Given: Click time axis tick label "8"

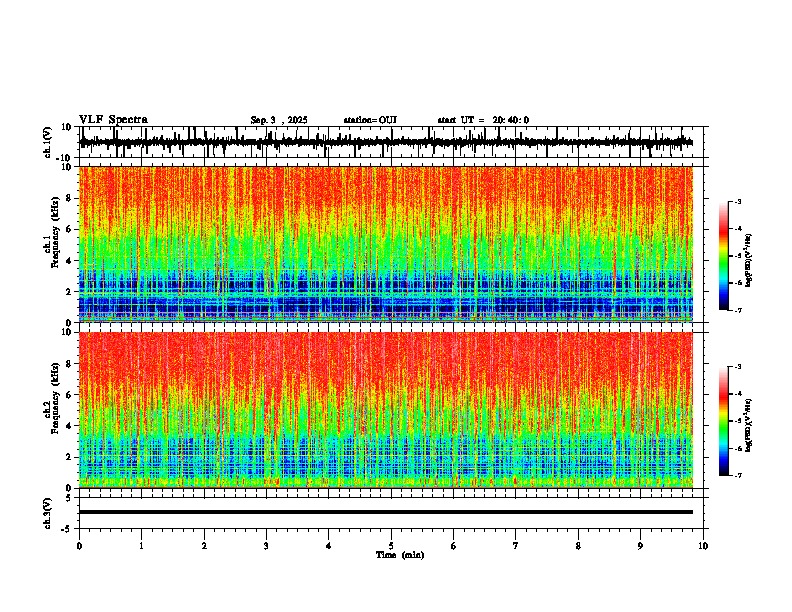Looking at the screenshot, I should click(x=578, y=546).
